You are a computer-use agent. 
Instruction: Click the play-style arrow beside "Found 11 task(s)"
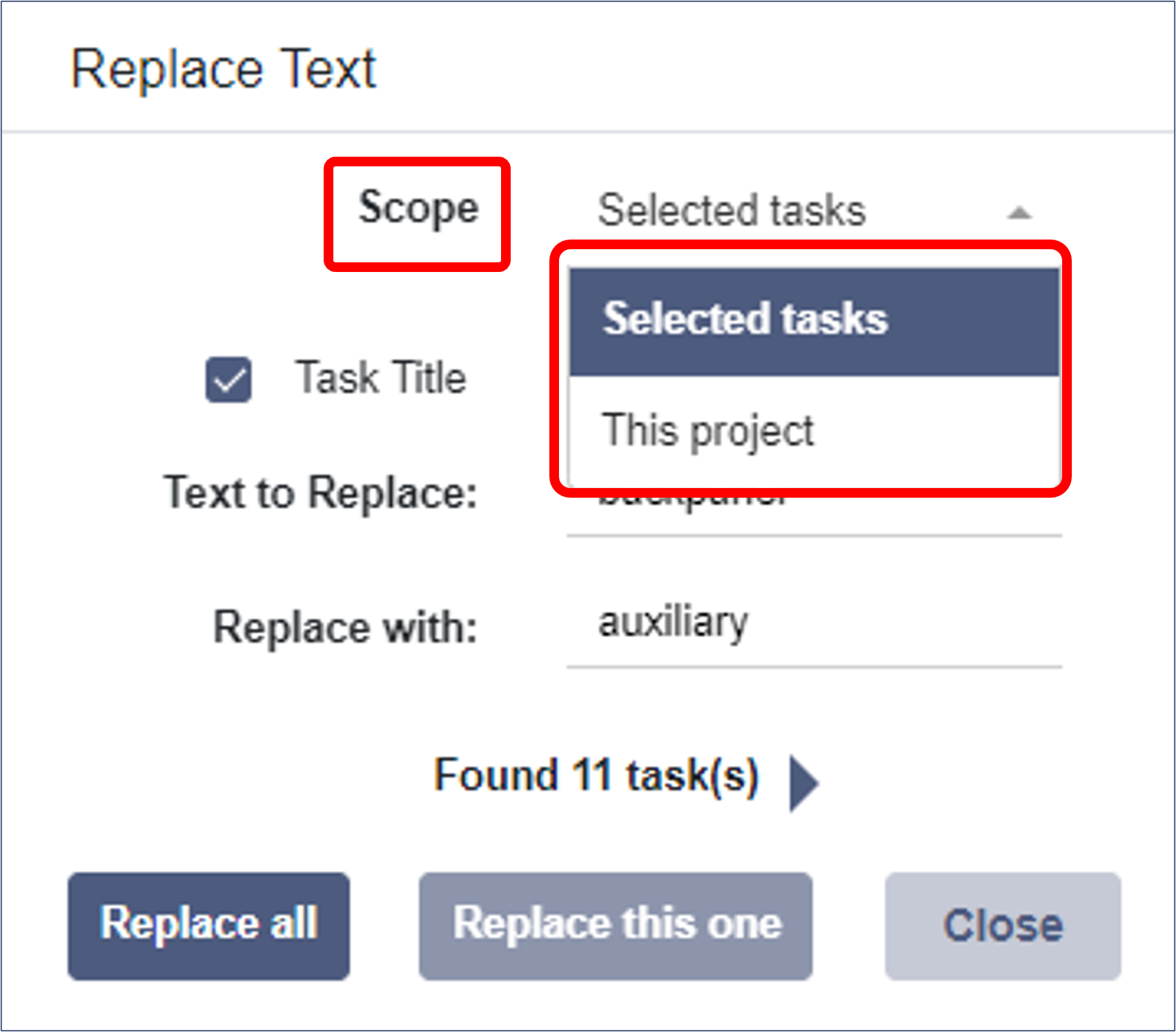803,781
